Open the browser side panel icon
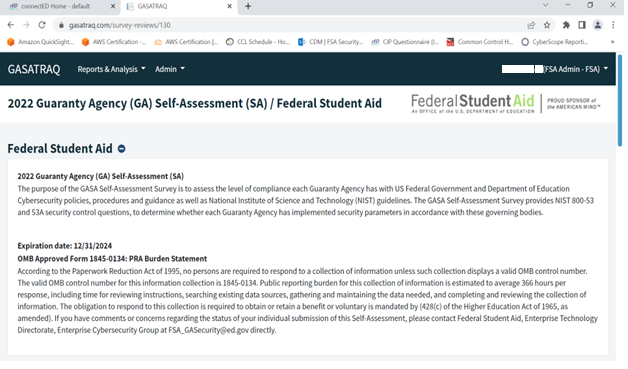 point(582,25)
